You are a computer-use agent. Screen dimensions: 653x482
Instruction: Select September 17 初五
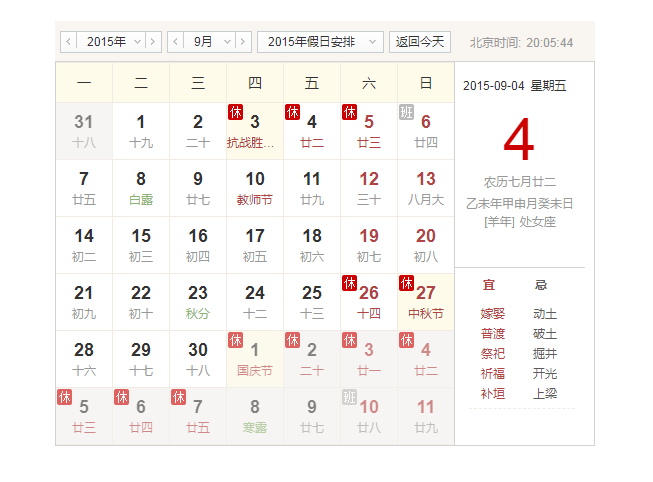click(255, 245)
